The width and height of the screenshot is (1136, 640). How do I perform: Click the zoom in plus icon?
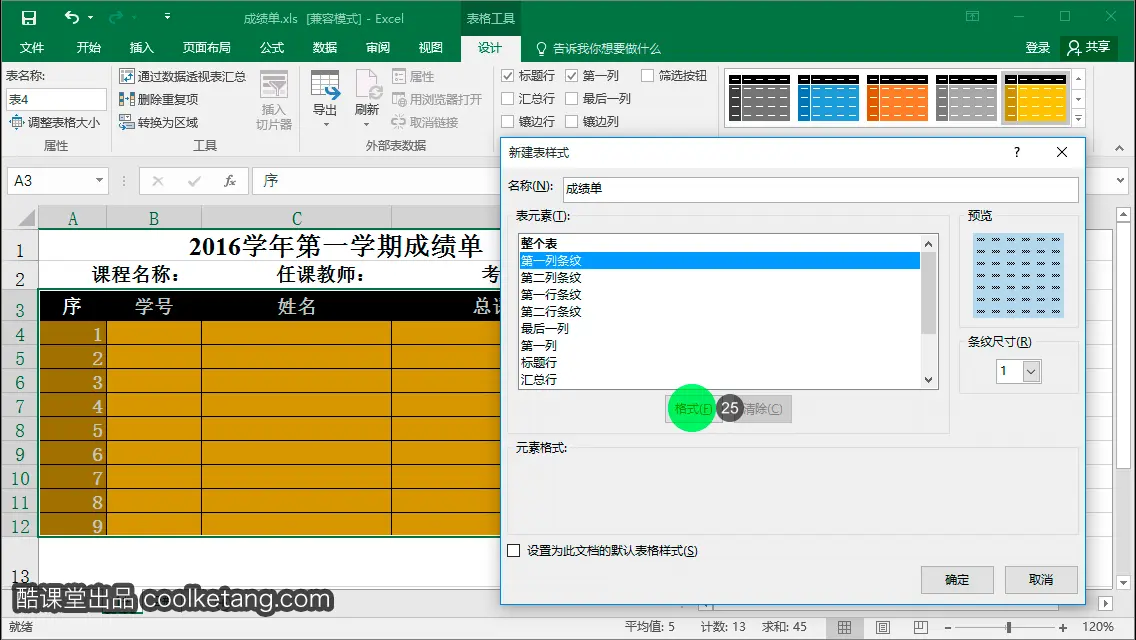(x=1063, y=628)
